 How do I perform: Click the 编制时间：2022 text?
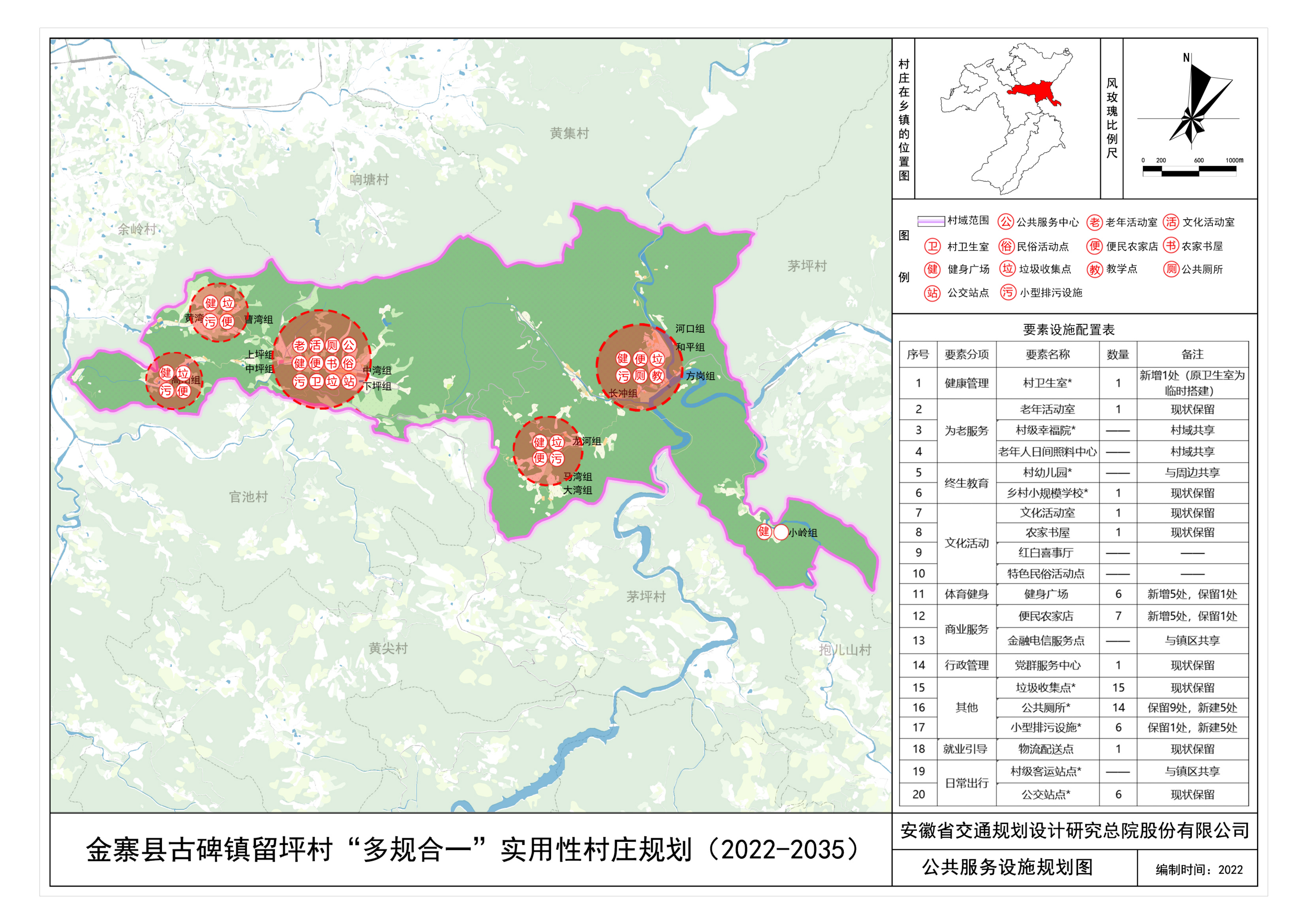[1199, 870]
